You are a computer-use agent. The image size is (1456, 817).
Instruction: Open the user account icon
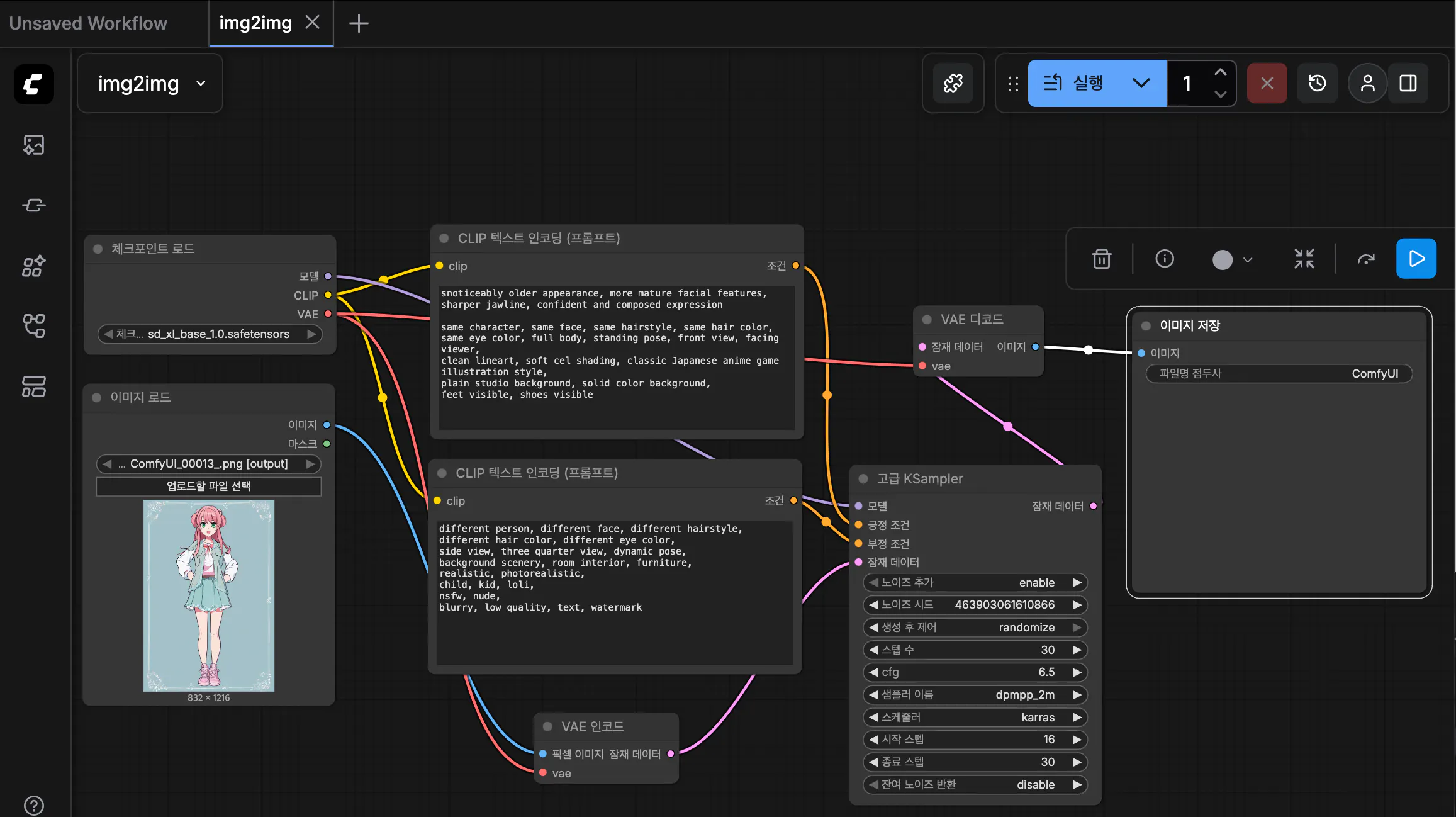1368,83
